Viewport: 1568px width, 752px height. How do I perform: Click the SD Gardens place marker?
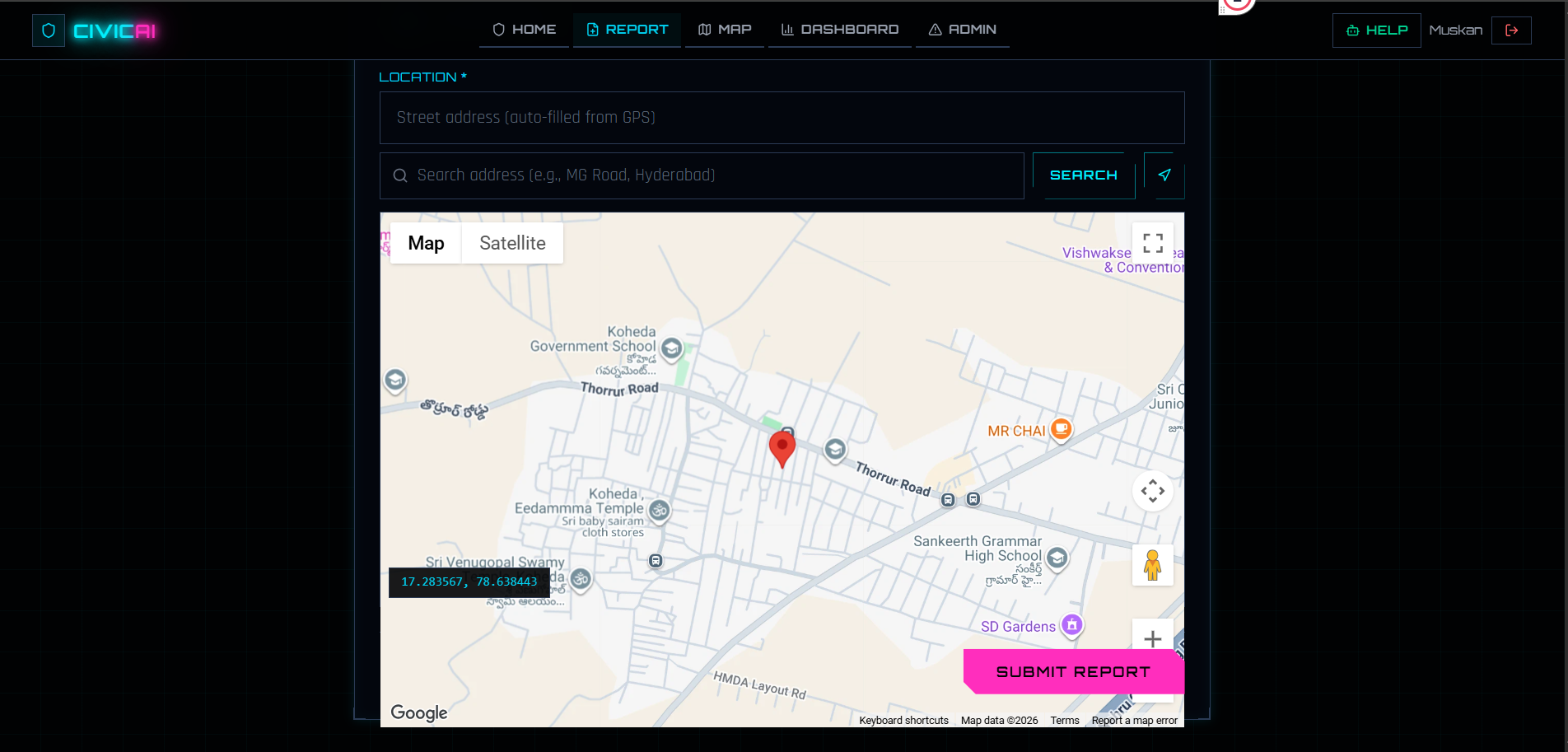pyautogui.click(x=1071, y=625)
